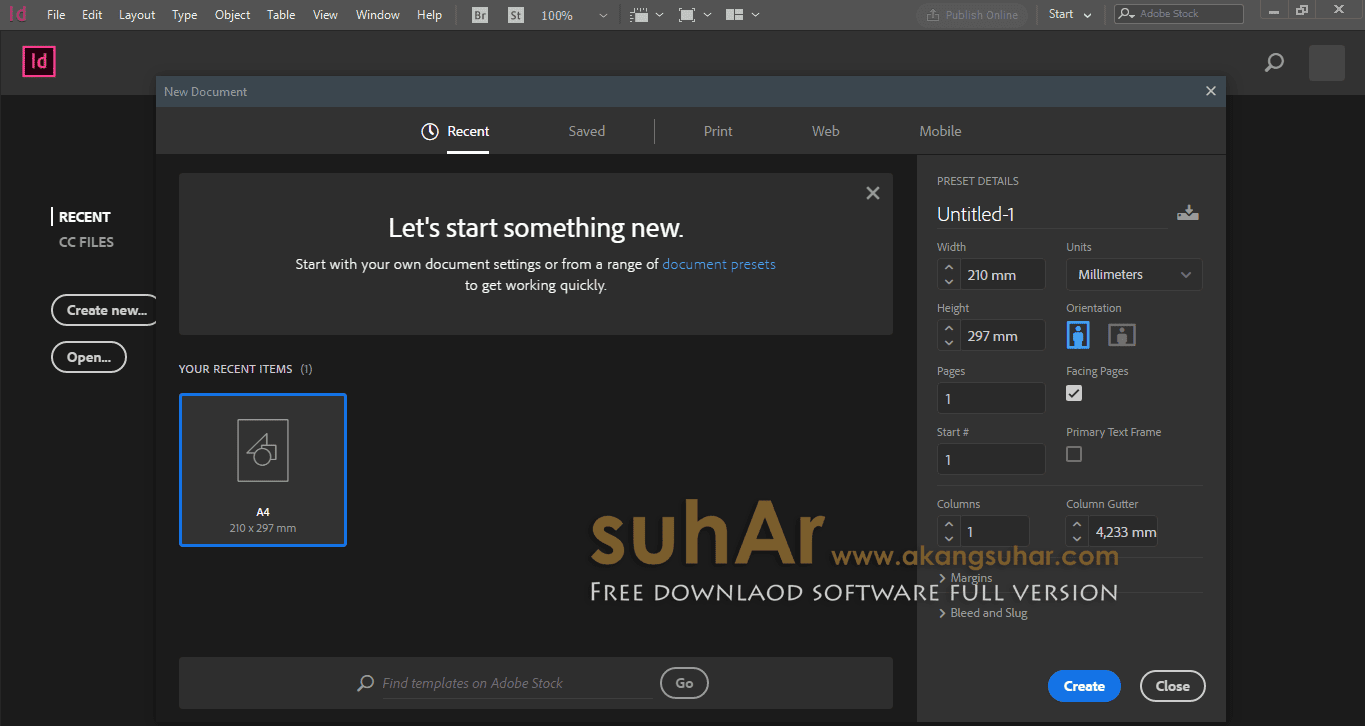The width and height of the screenshot is (1365, 726).
Task: Click the Start # field
Action: tap(991, 459)
